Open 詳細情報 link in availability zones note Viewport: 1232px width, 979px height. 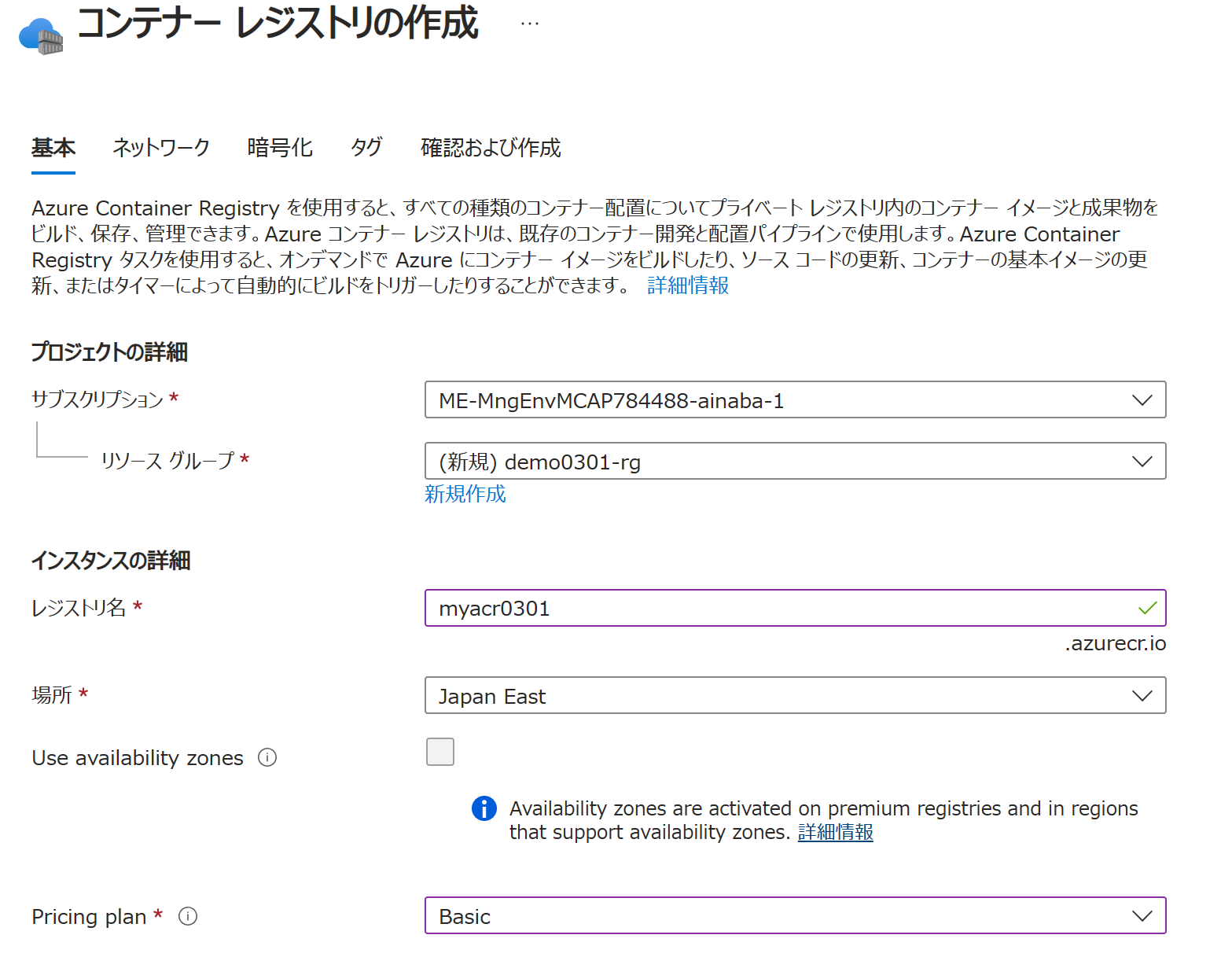(836, 832)
